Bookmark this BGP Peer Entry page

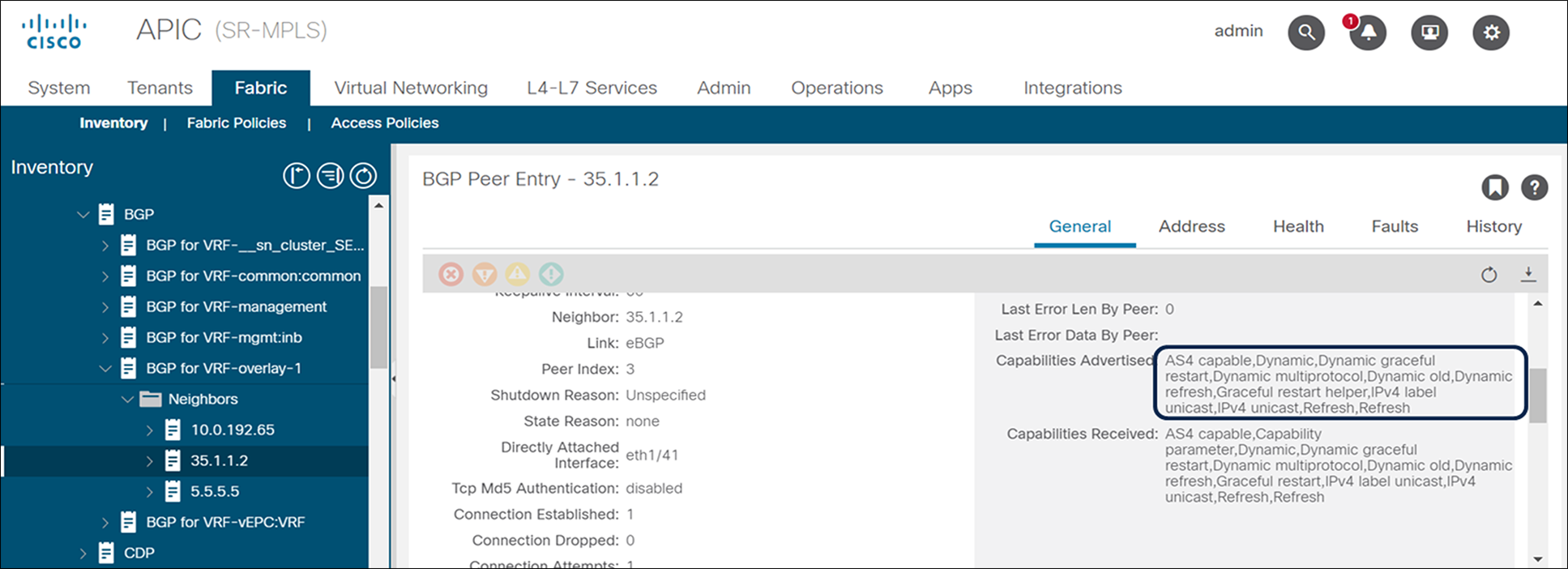(x=1495, y=187)
